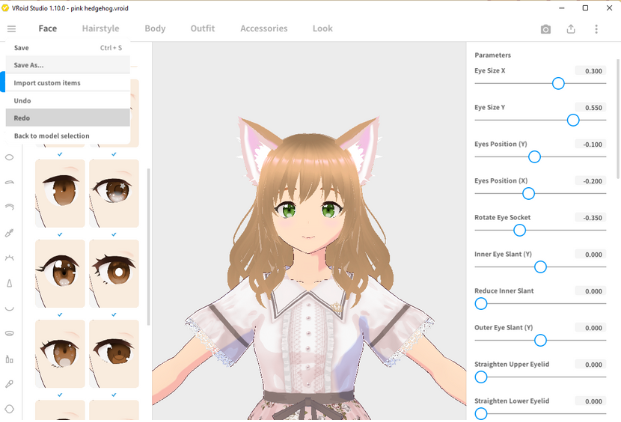The height and width of the screenshot is (422, 621).
Task: Click the Eye Size Y slider handle
Action: tap(573, 120)
